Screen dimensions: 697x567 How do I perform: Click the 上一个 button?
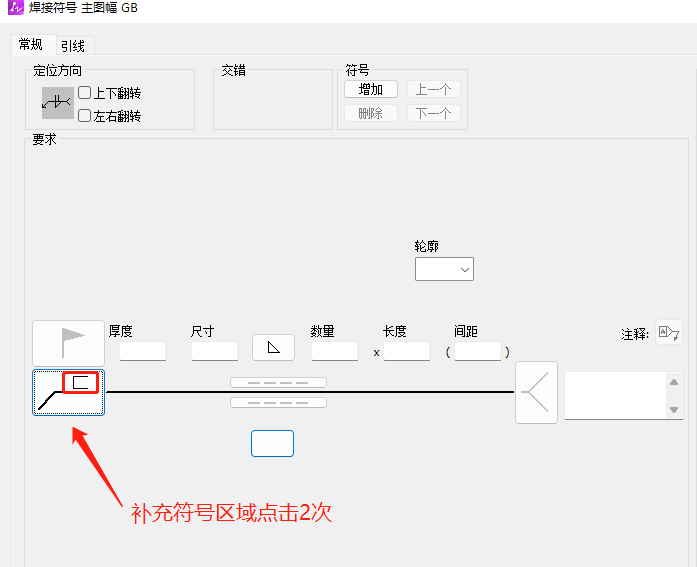[433, 89]
